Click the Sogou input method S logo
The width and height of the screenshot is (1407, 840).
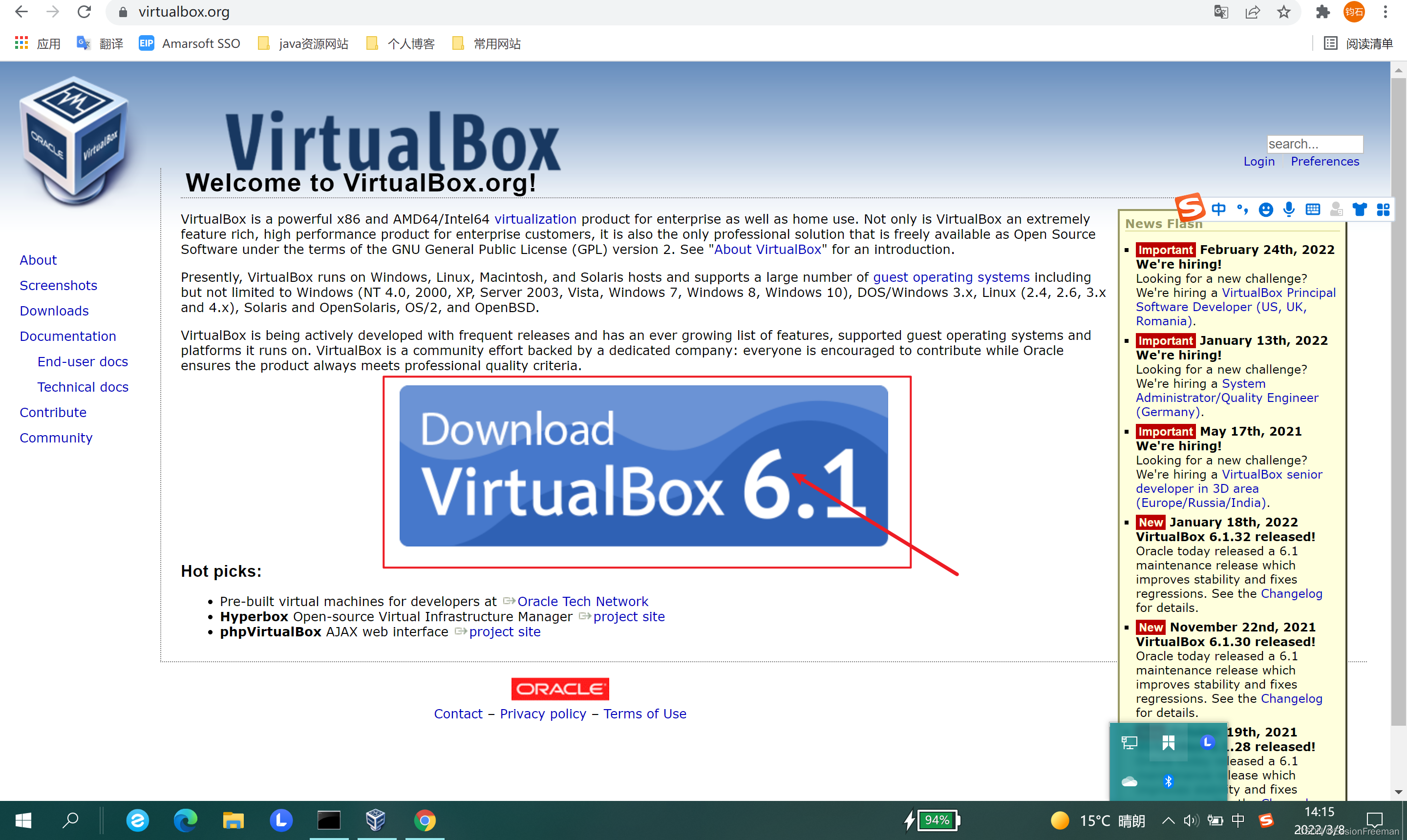click(x=1190, y=208)
